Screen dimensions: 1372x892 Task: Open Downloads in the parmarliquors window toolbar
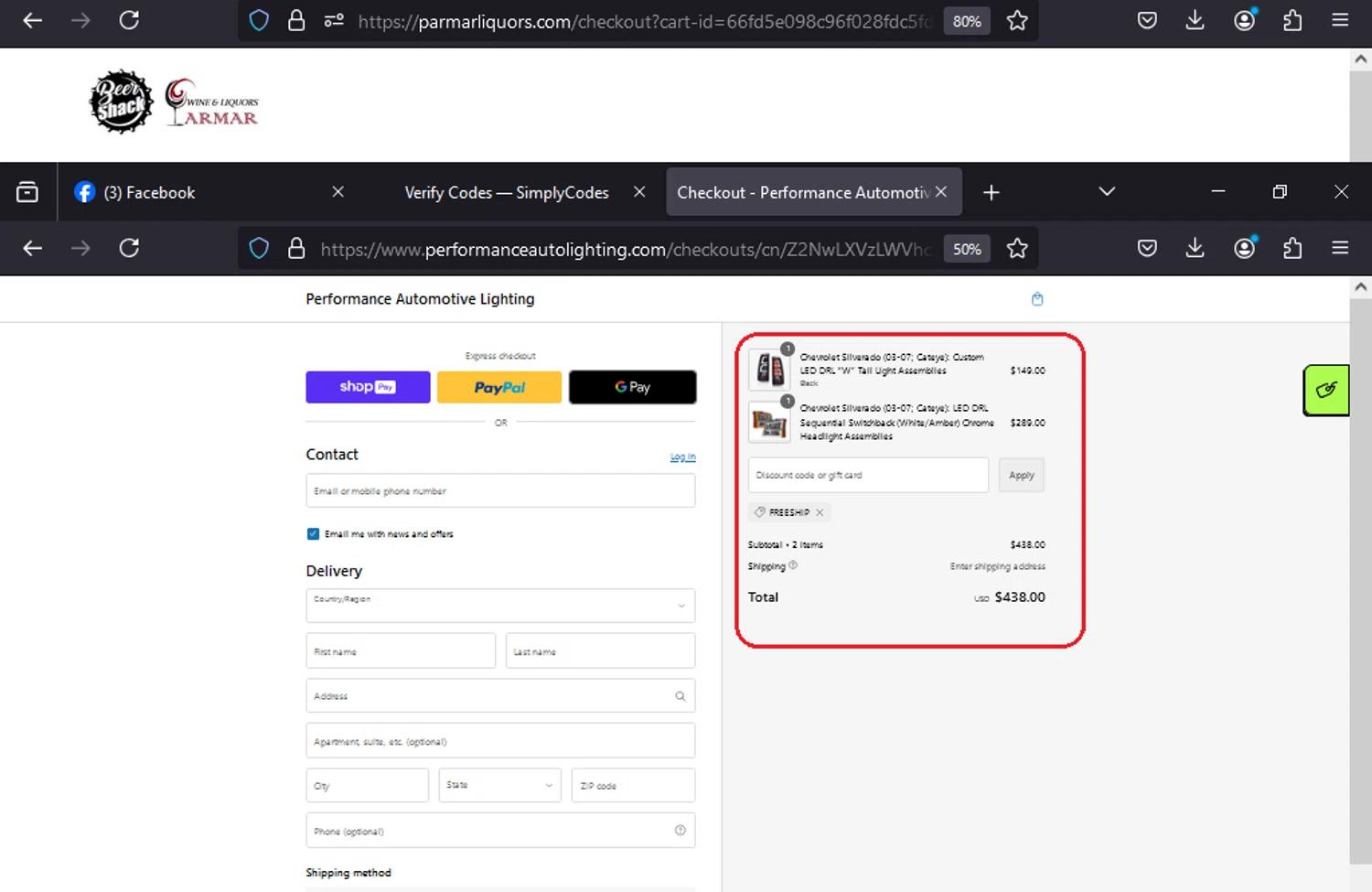pos(1195,20)
